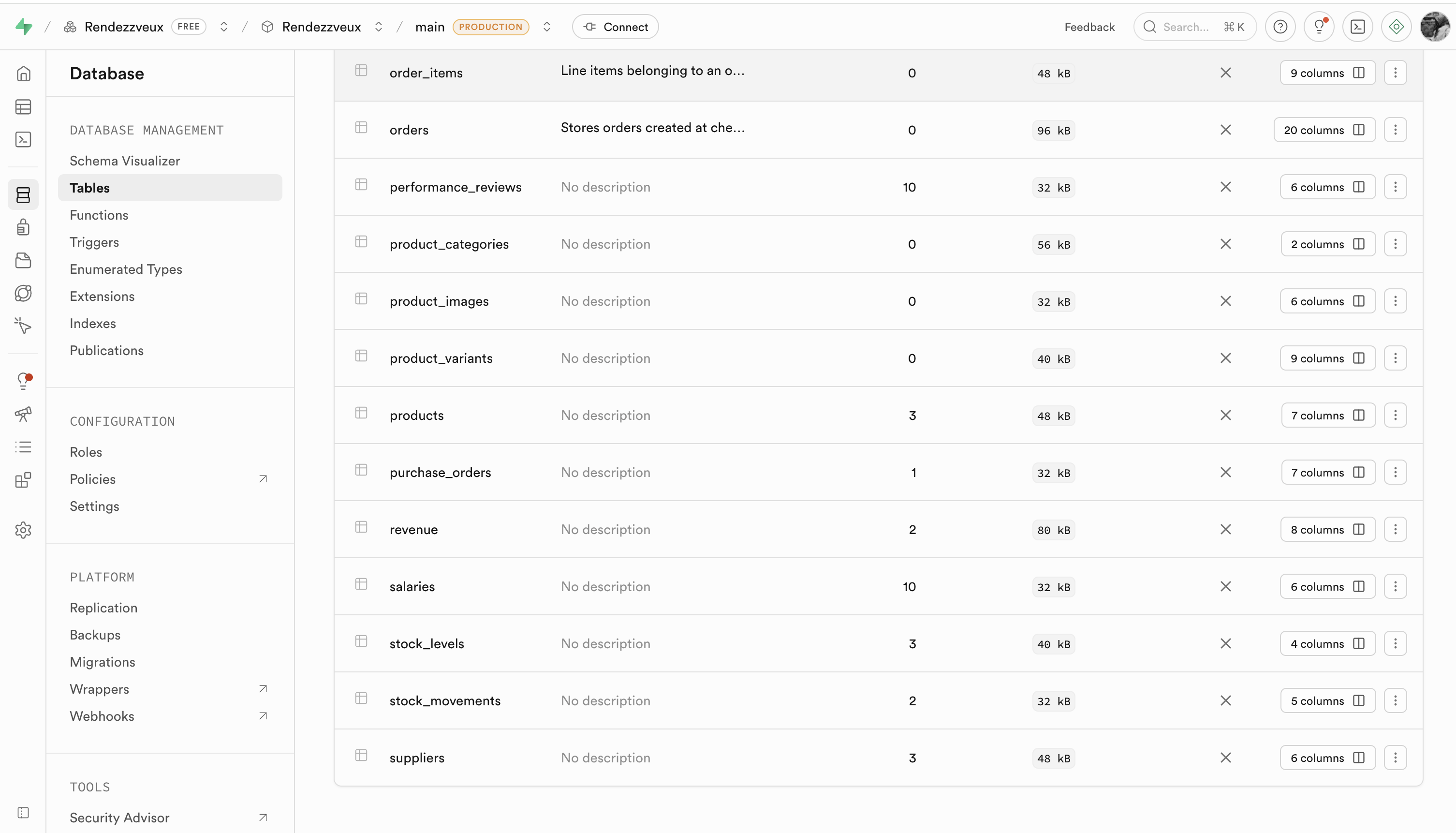Expand the Rendezzveux organization switcher
The height and width of the screenshot is (833, 1456).
(224, 26)
